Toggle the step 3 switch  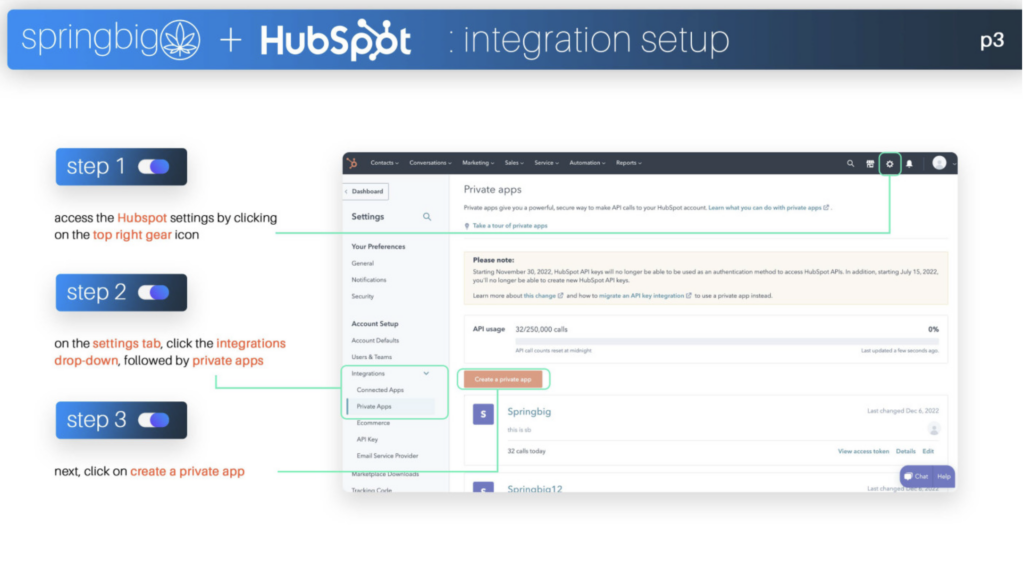154,419
